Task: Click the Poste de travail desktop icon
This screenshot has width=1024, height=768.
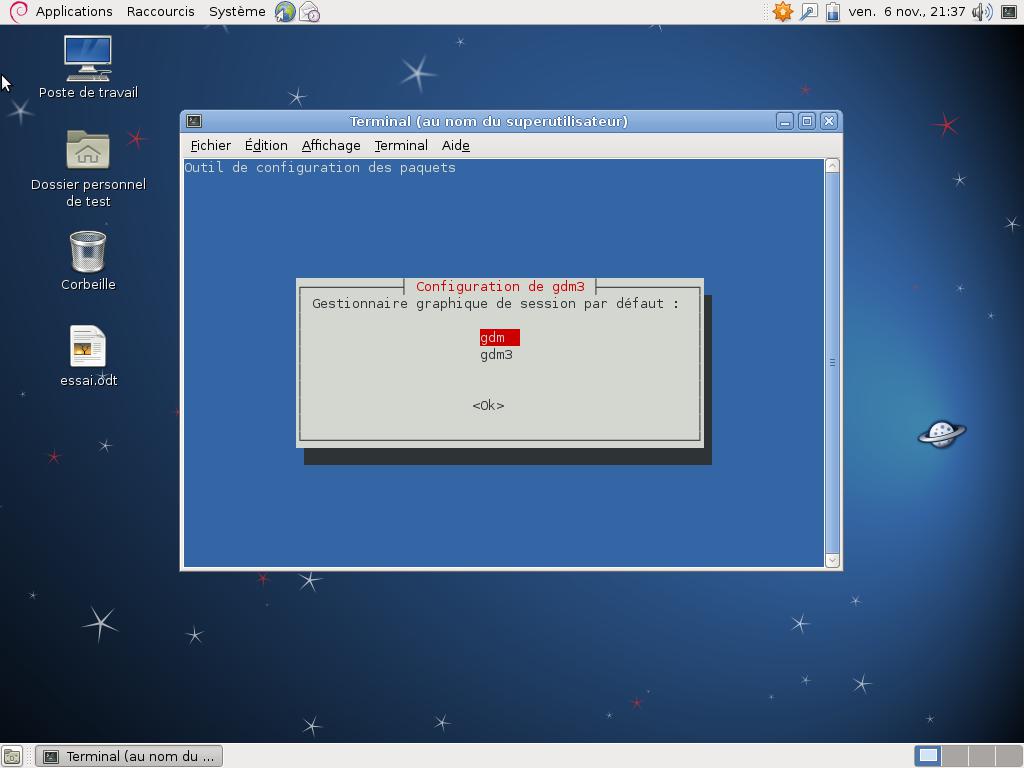Action: click(88, 60)
